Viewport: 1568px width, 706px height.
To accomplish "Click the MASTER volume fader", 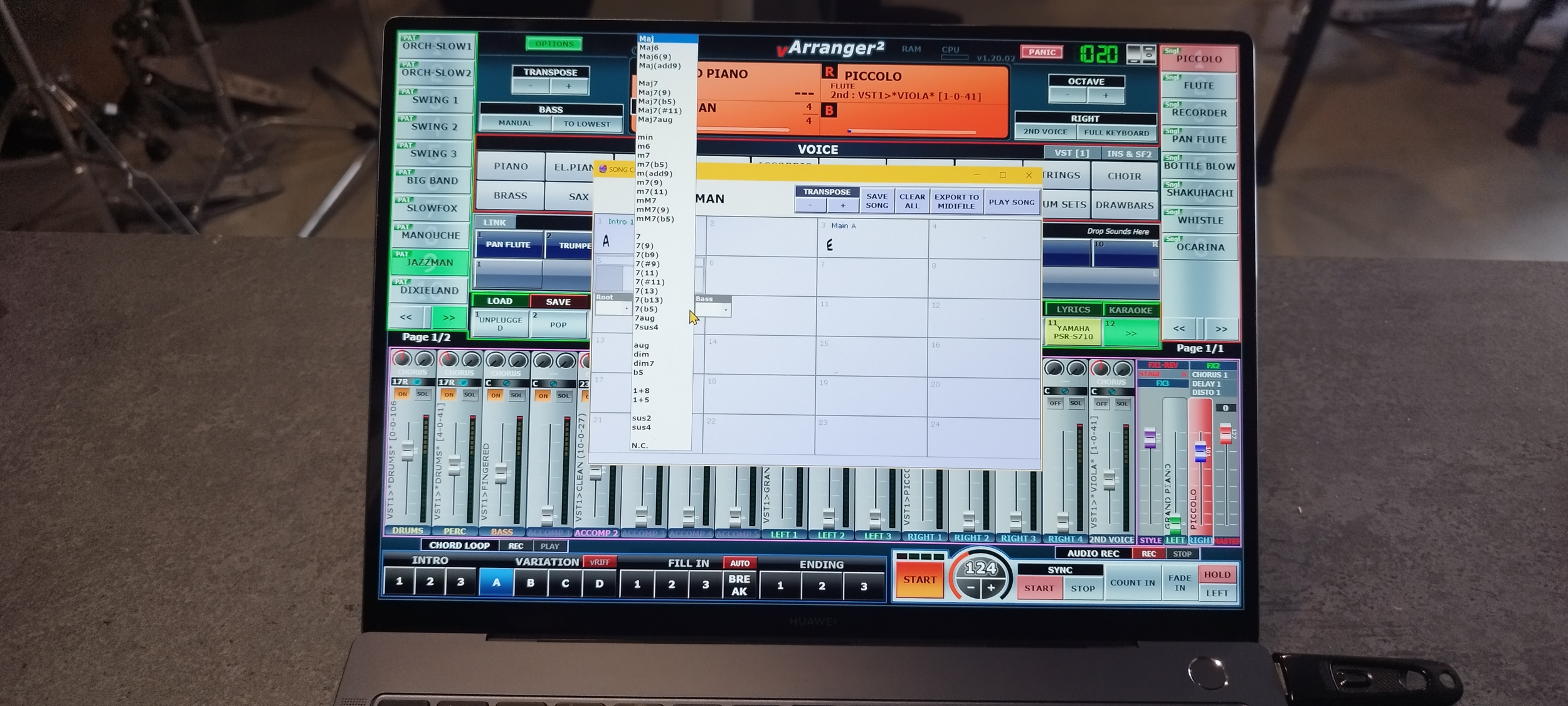I will [x=1225, y=434].
